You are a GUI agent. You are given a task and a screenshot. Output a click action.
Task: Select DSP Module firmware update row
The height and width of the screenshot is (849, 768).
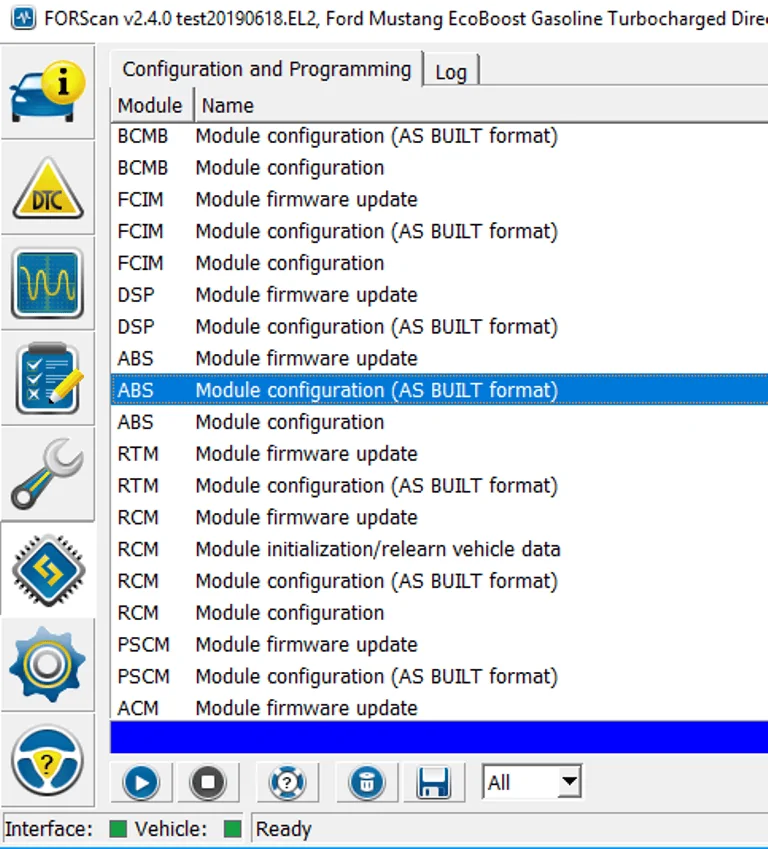(x=439, y=295)
